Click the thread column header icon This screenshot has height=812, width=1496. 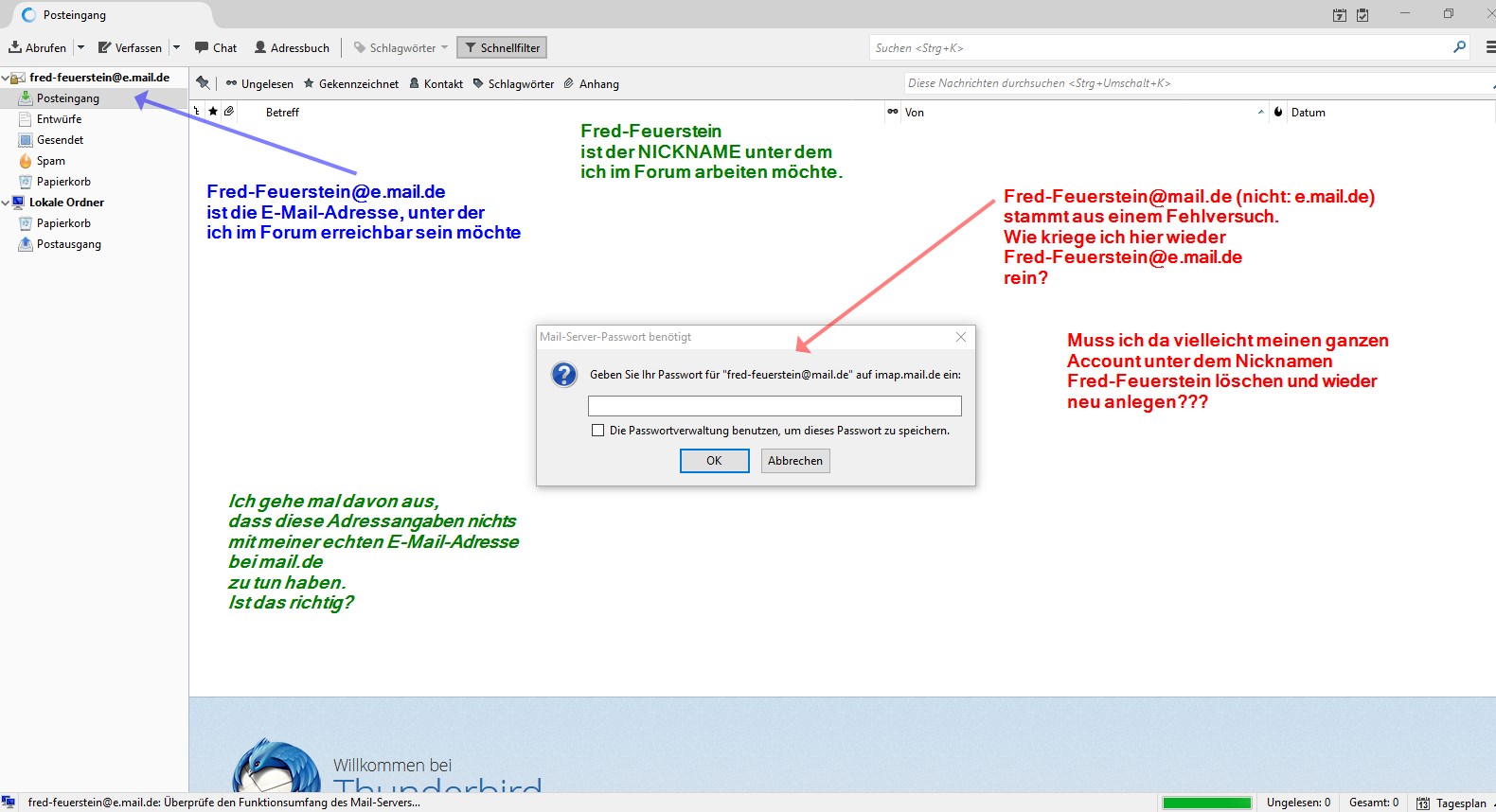pos(197,112)
